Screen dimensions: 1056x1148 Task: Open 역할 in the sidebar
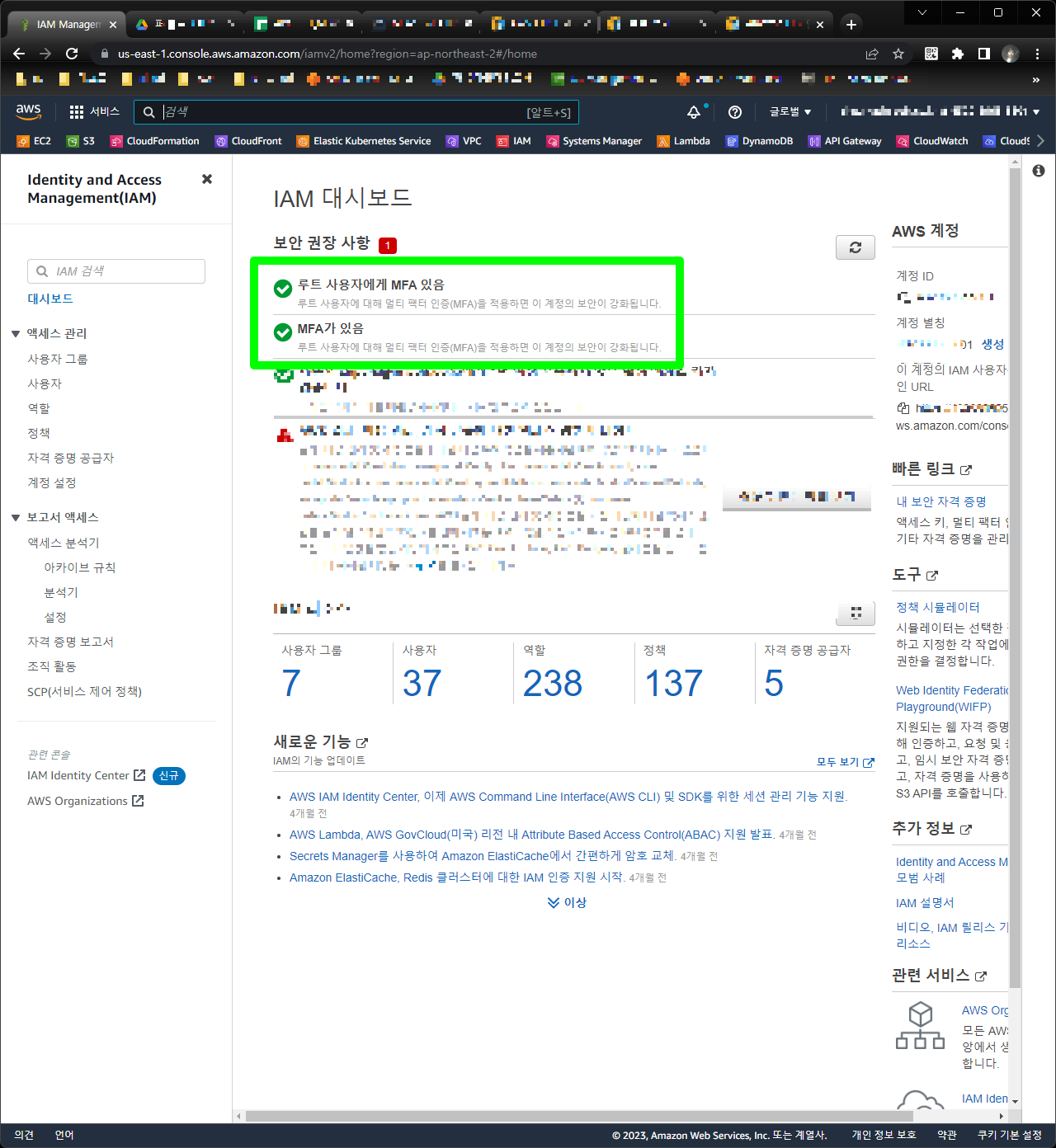tap(39, 408)
